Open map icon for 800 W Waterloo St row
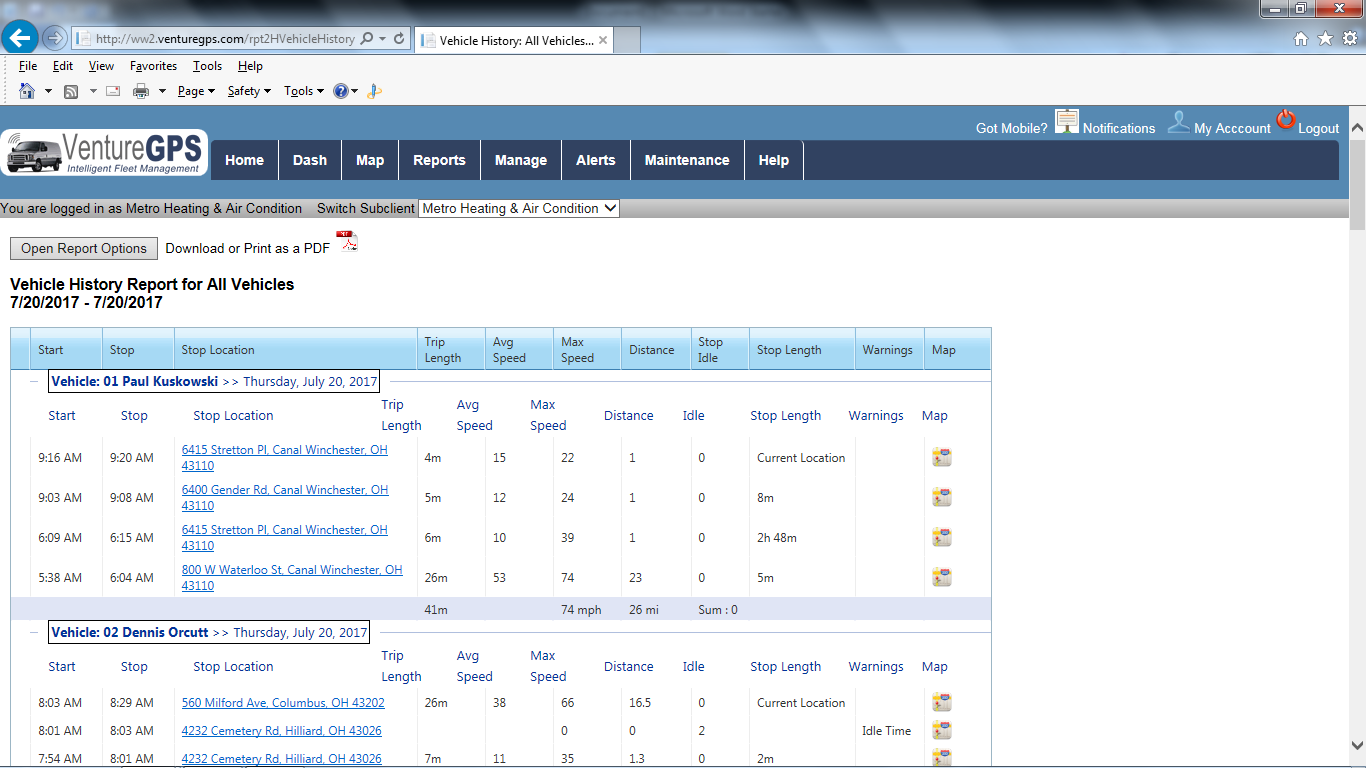 [941, 578]
